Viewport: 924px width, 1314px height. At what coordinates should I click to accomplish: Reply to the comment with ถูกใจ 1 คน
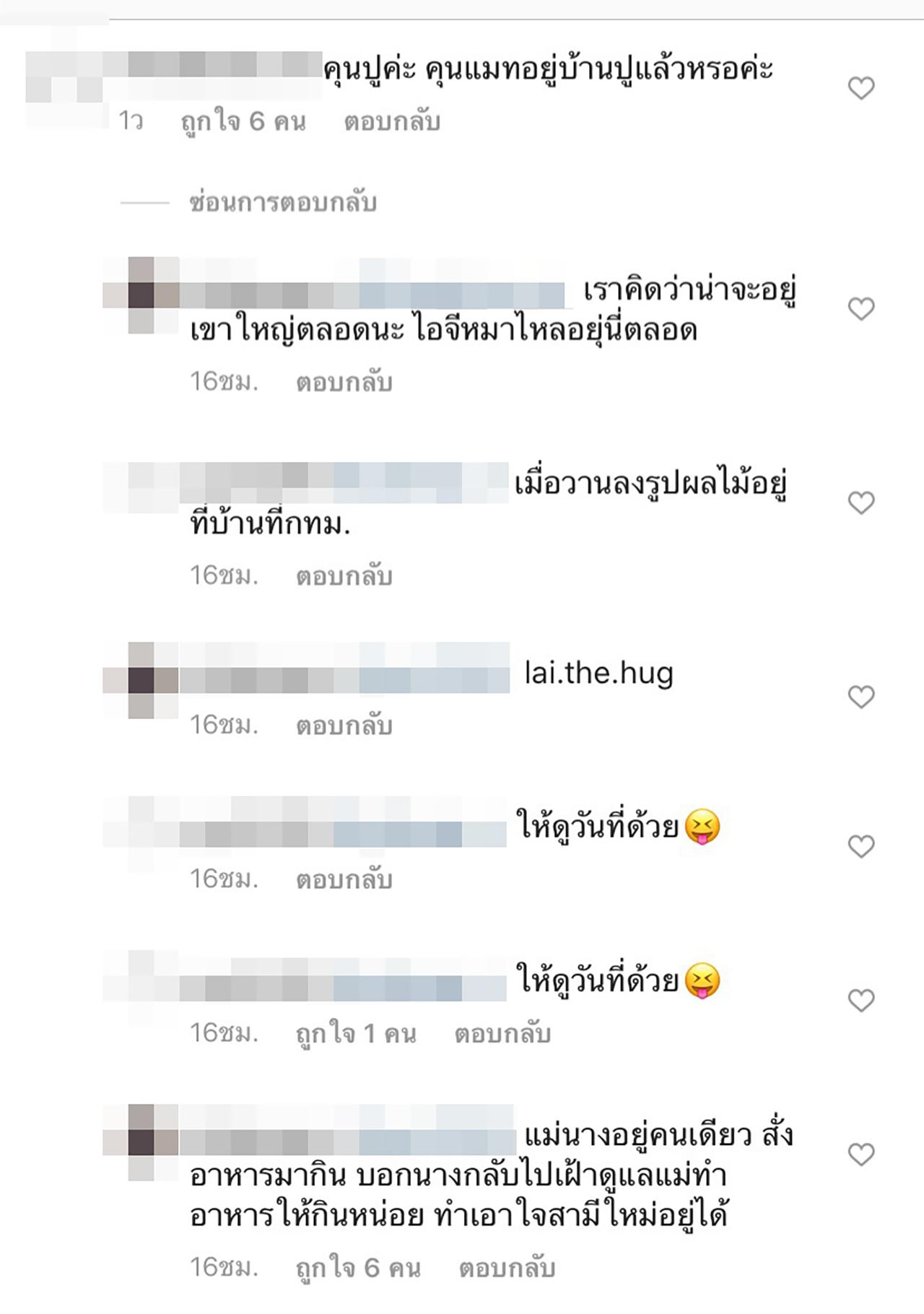[x=502, y=1034]
